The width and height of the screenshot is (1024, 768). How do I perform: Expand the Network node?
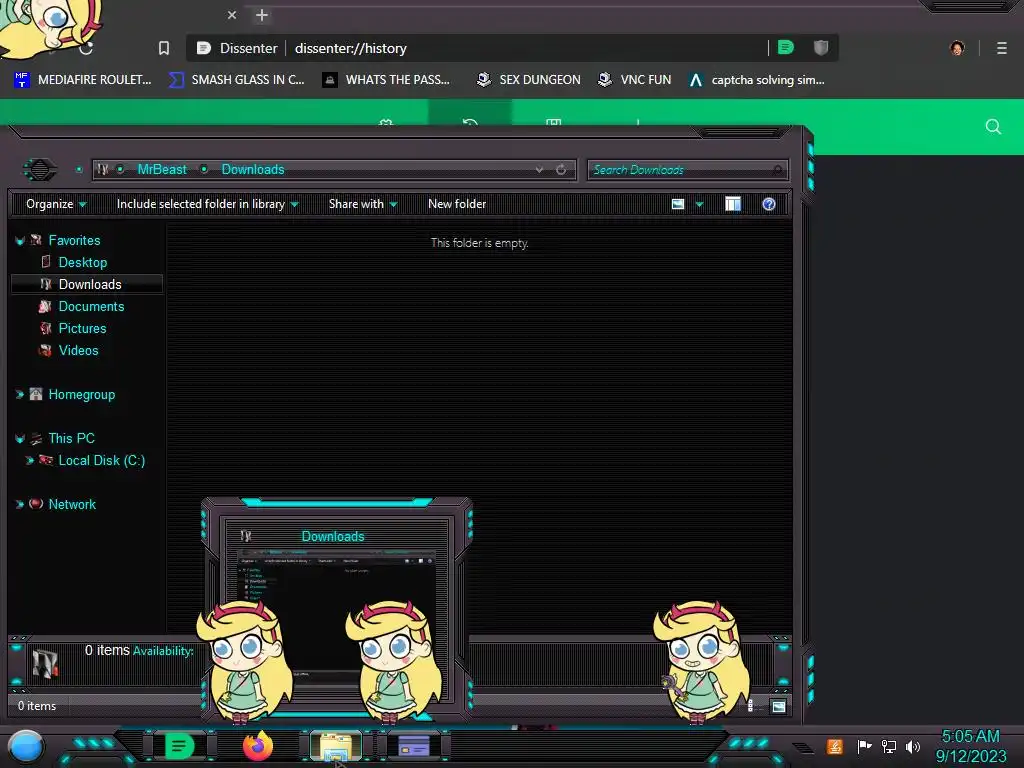pyautogui.click(x=20, y=504)
